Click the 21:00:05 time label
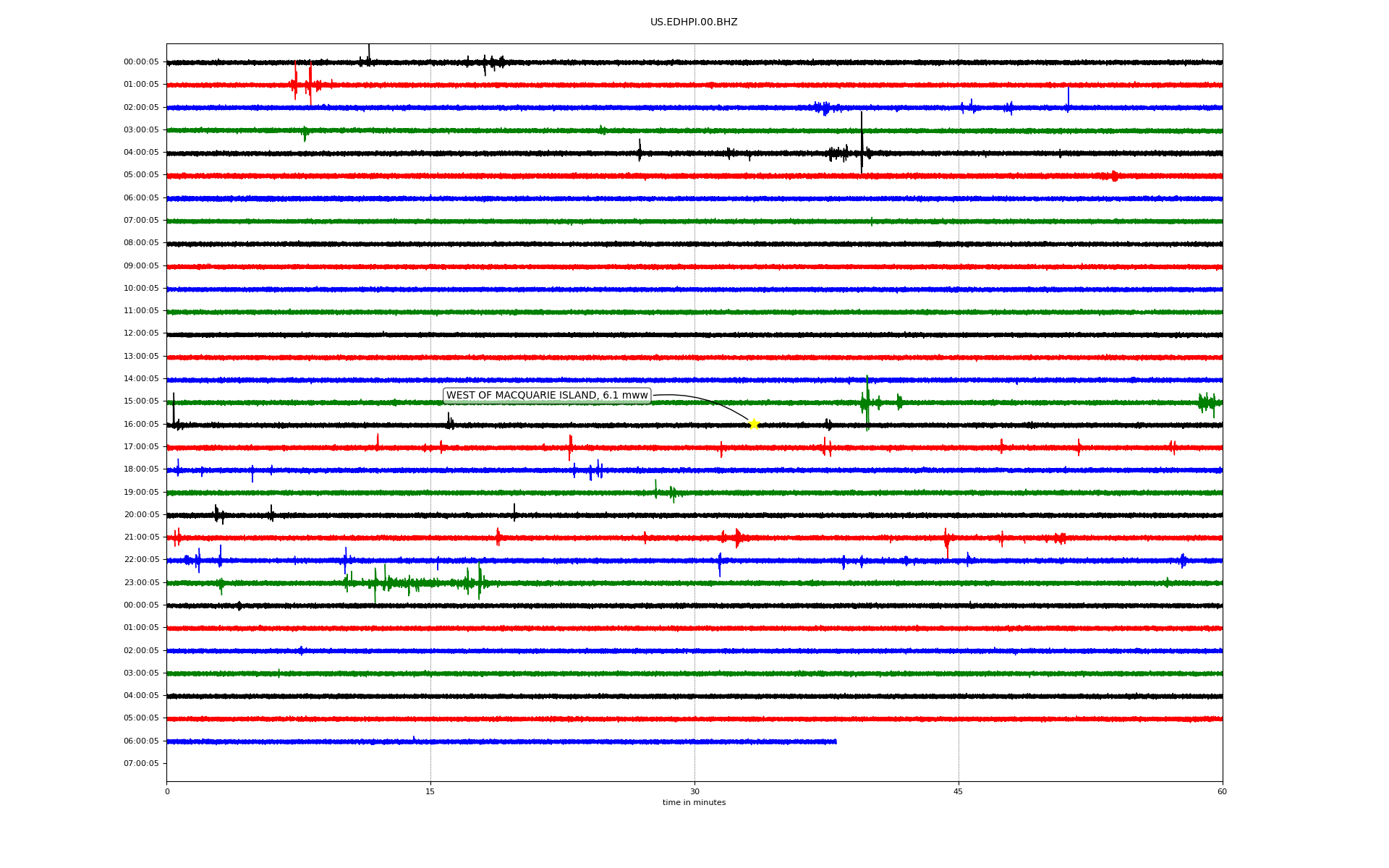Screen dimensions: 1389x868 coord(141,537)
